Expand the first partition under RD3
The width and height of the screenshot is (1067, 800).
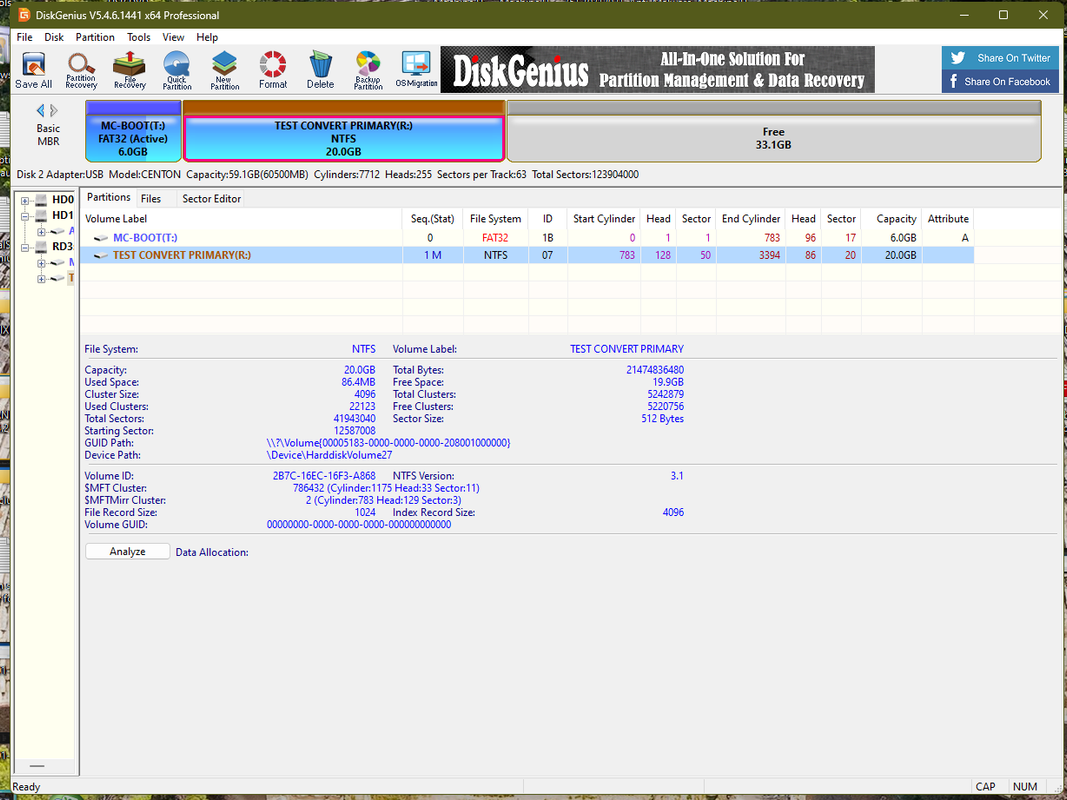[42, 263]
